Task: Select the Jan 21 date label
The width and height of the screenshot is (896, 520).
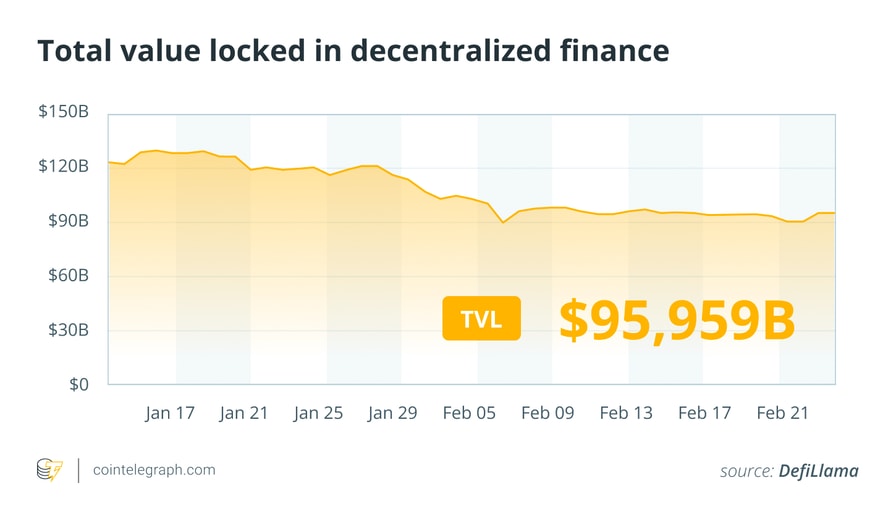Action: click(244, 412)
